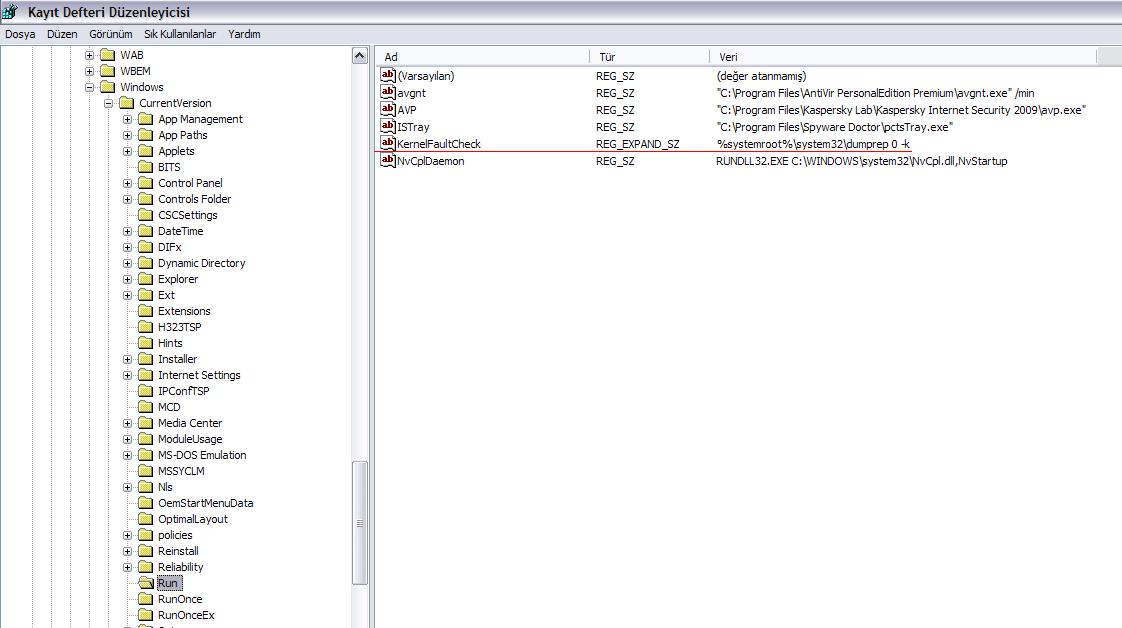
Task: Click the tree pane scroll up arrow
Action: [361, 57]
